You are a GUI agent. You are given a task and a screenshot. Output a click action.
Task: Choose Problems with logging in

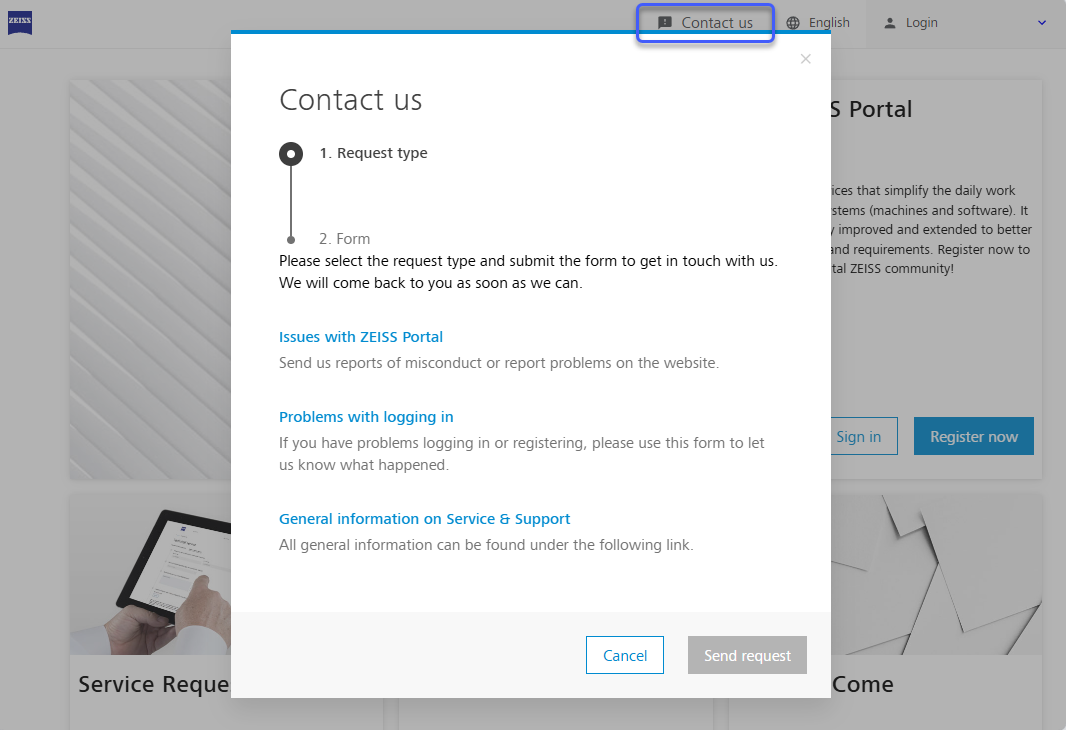(x=366, y=417)
